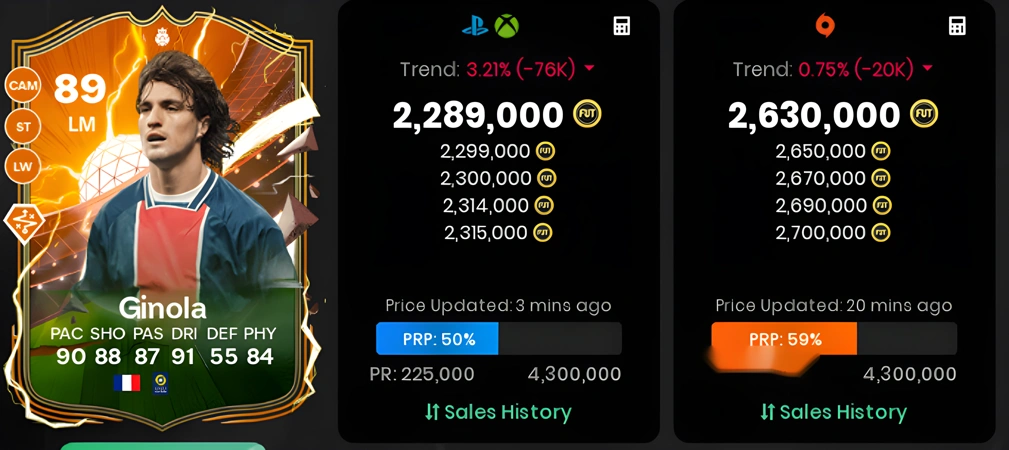The image size is (1009, 450).
Task: Click the orange PRP 59% bar
Action: click(784, 339)
